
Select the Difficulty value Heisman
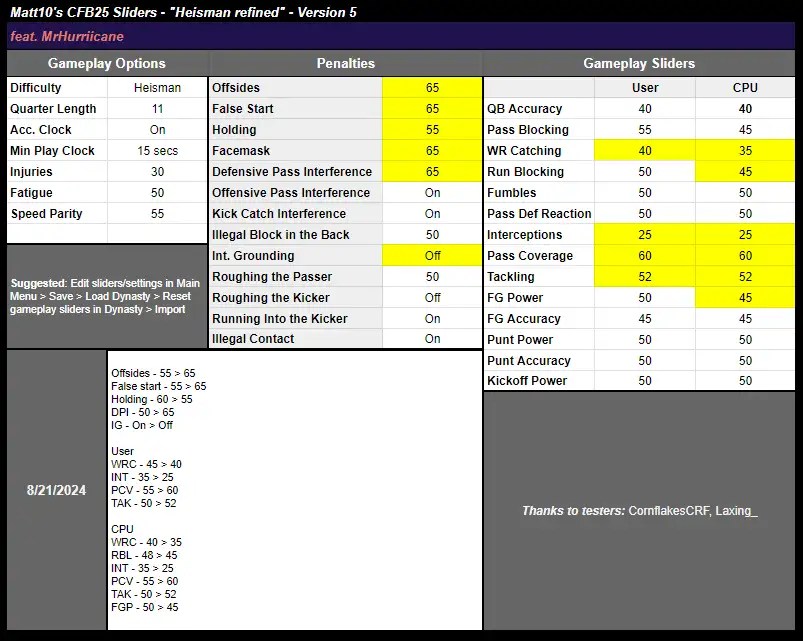(x=157, y=88)
